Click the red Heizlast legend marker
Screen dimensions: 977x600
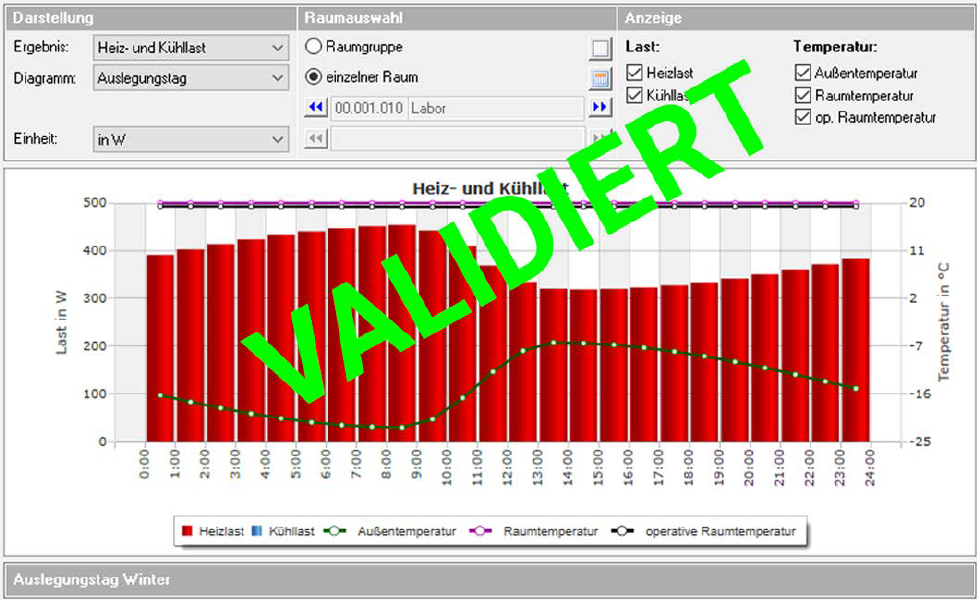186,531
